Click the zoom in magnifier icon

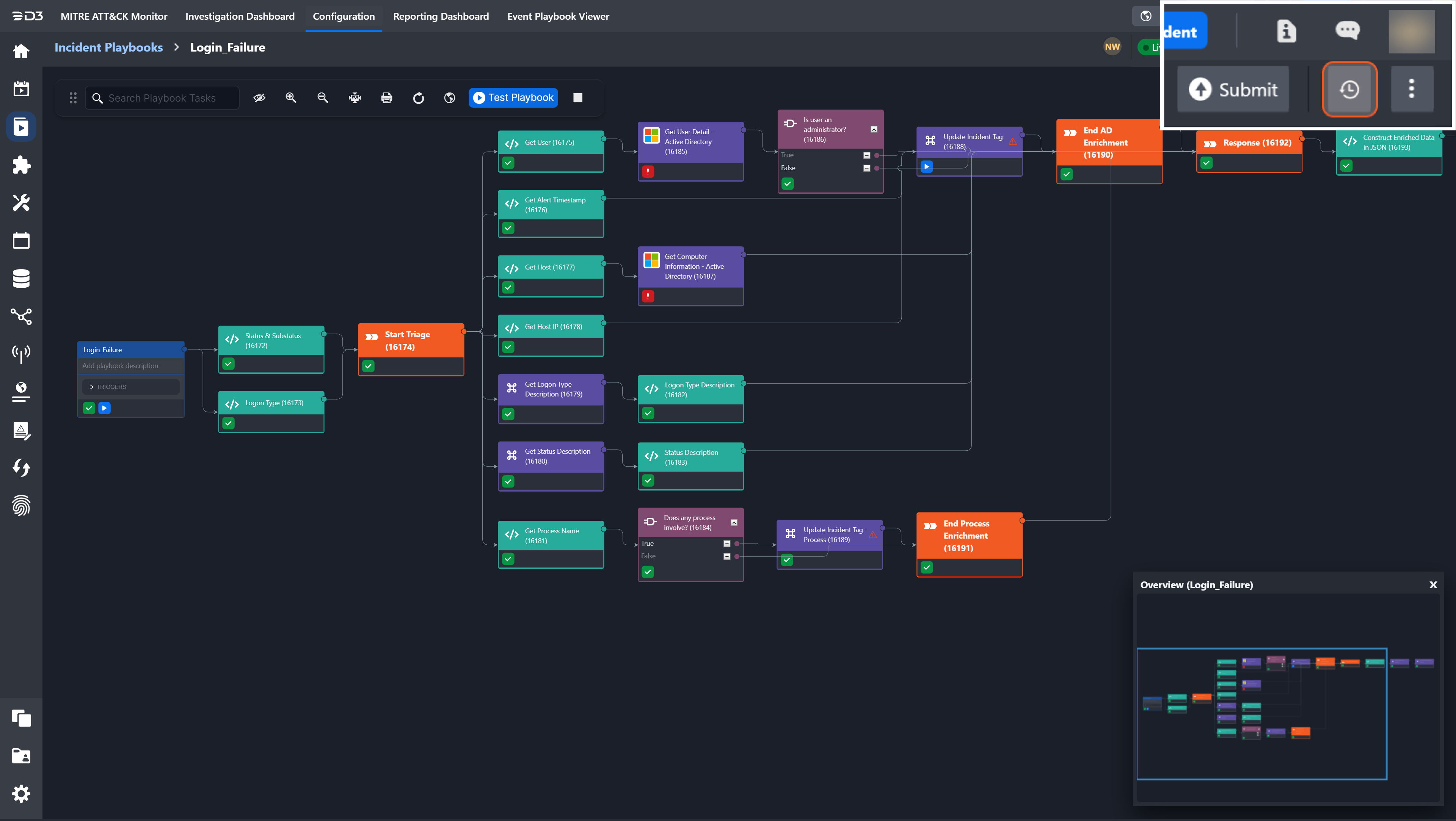click(x=291, y=98)
